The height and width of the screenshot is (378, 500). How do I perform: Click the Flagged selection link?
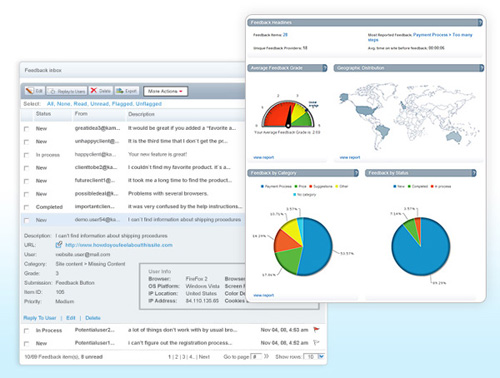122,104
